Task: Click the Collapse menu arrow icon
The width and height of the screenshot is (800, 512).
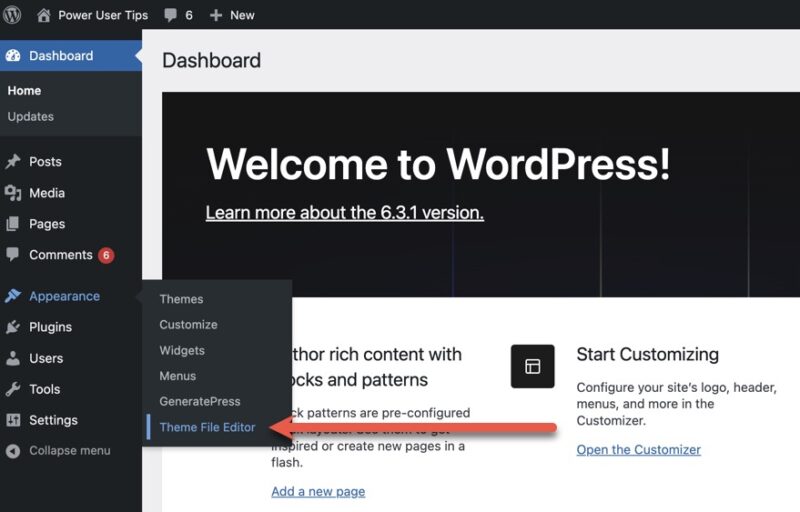Action: (13, 451)
